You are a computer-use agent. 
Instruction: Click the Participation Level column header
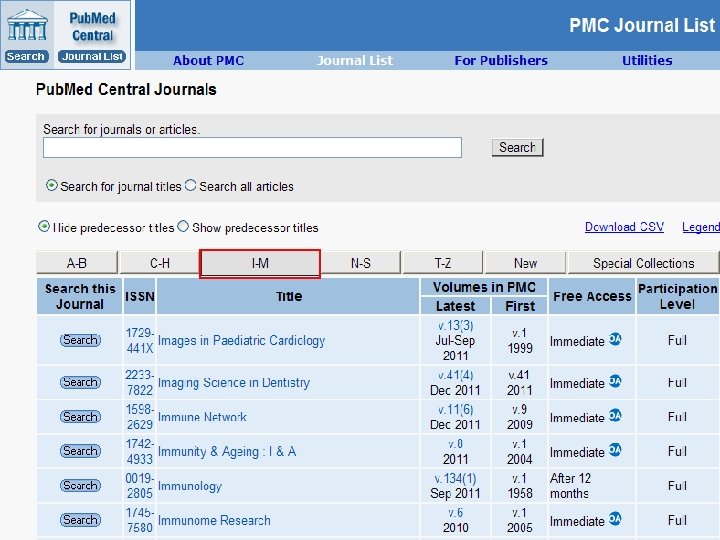click(677, 296)
